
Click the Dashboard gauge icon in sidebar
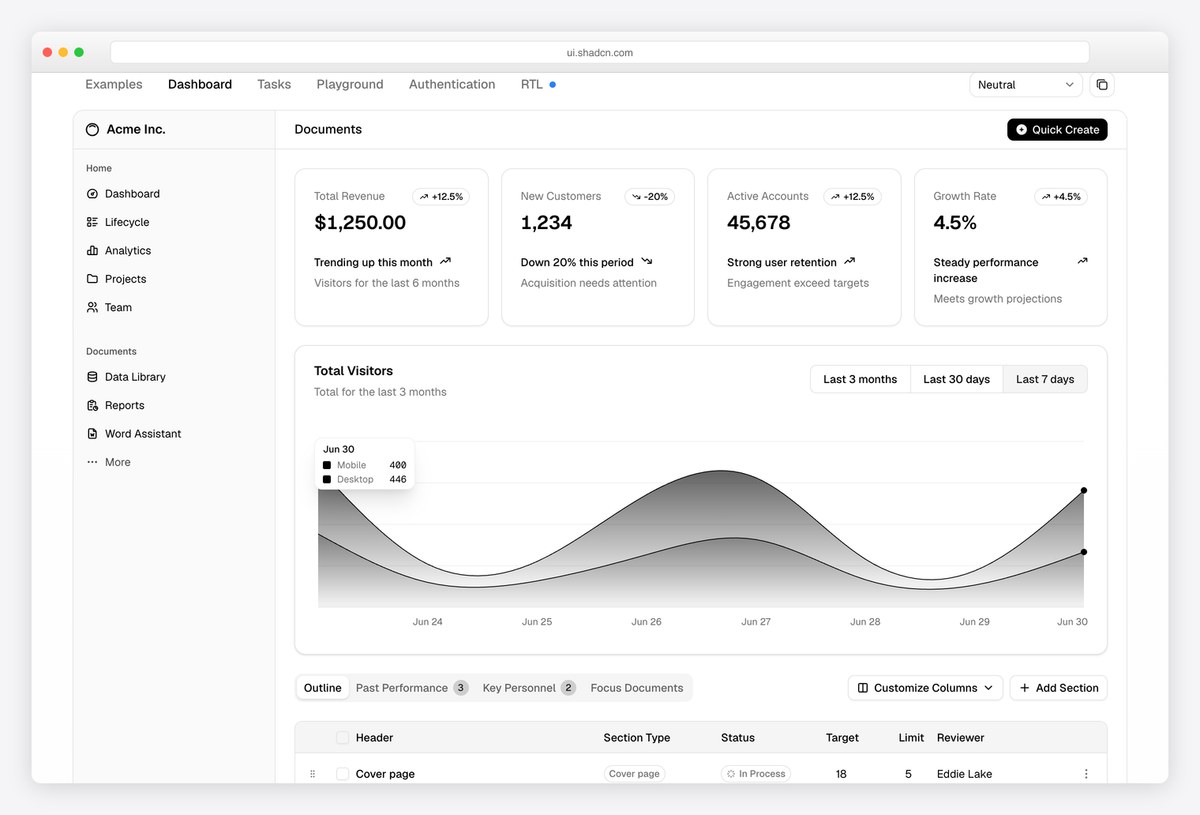(92, 194)
